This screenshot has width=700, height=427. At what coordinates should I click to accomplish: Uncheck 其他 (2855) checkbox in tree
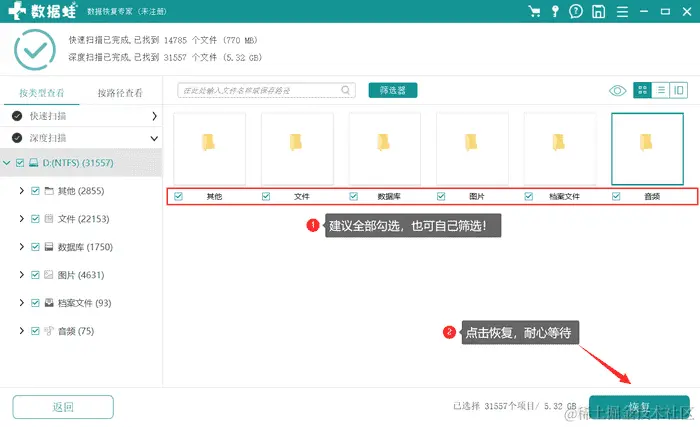[x=35, y=191]
